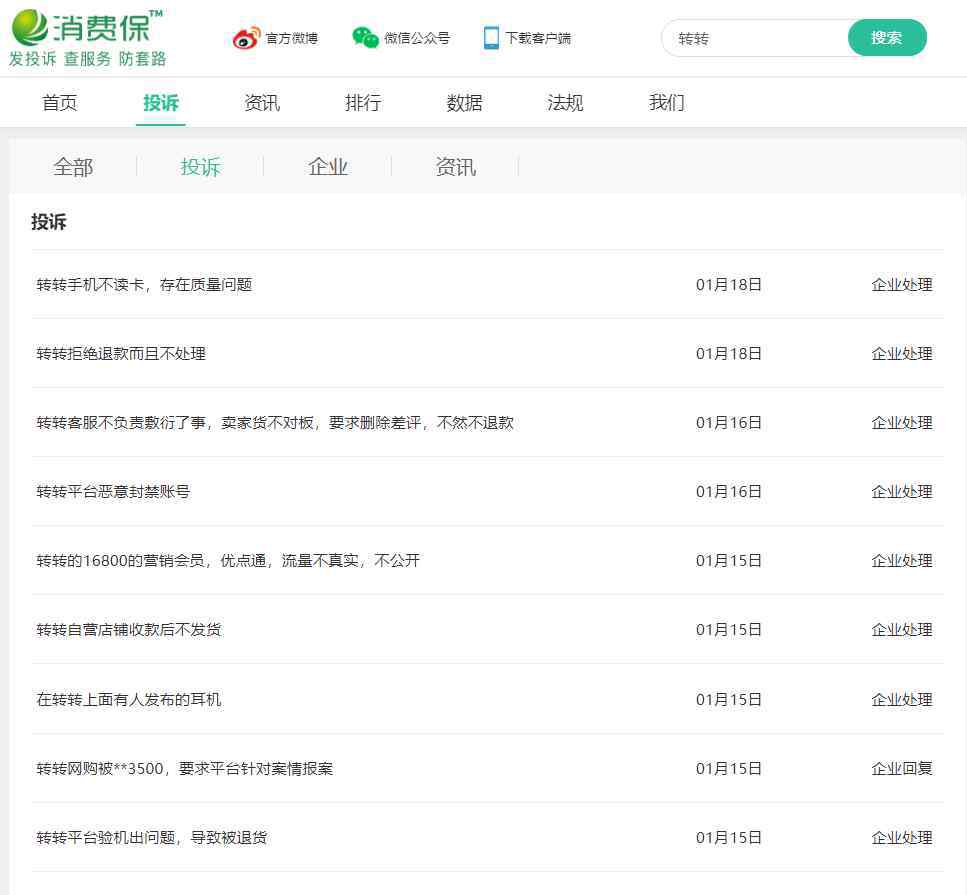Screen dimensions: 967x895
Task: Click 企业处理 status for 转转平台验机出问题
Action: 902,838
